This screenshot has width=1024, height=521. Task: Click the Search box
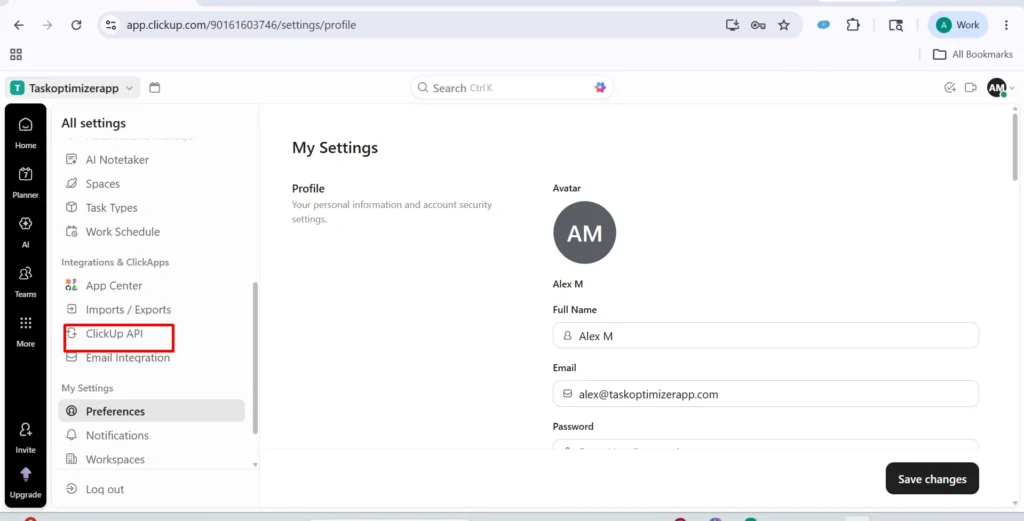(x=512, y=87)
